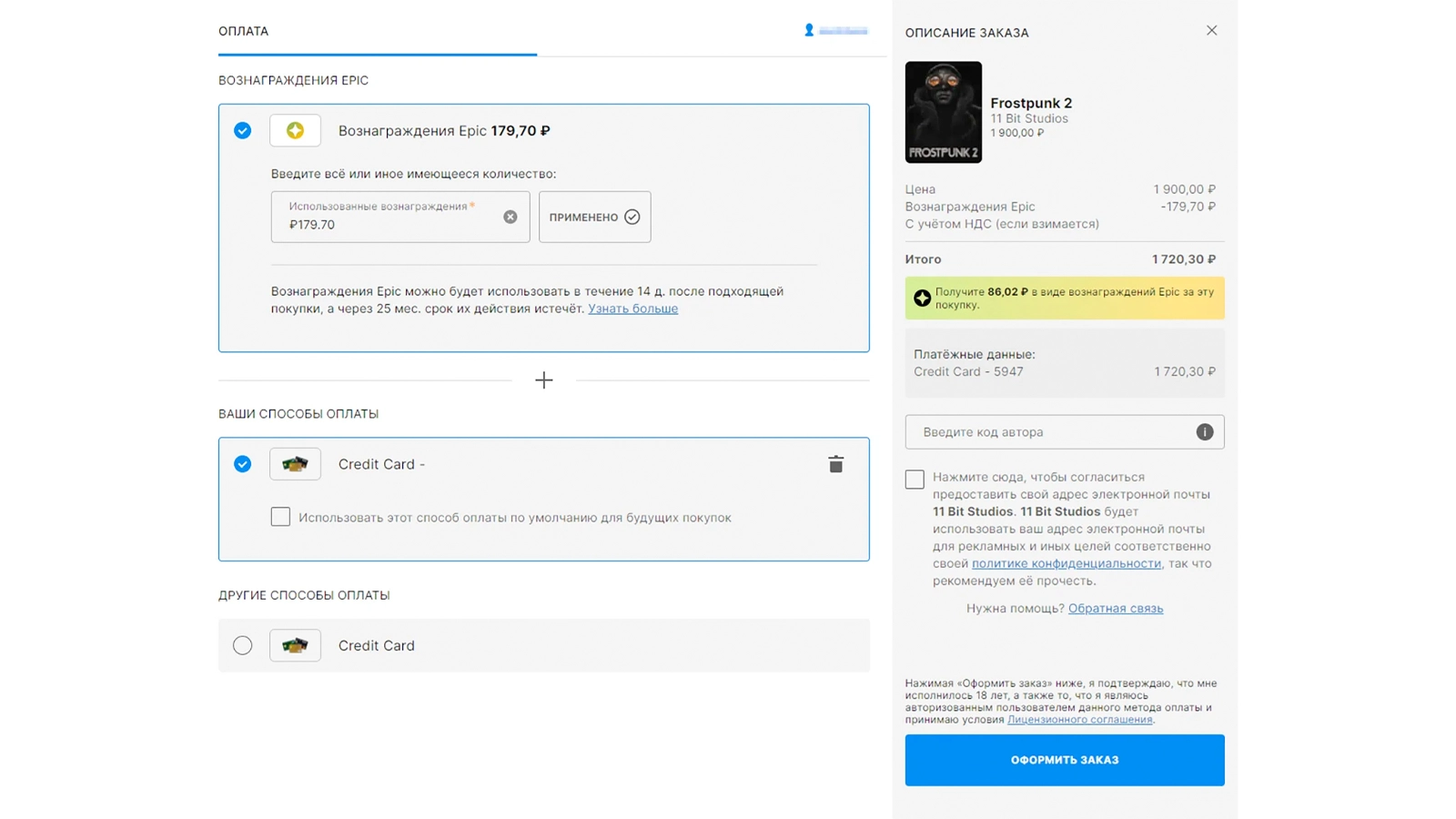Select the ОПЛАТА tab

[x=244, y=31]
